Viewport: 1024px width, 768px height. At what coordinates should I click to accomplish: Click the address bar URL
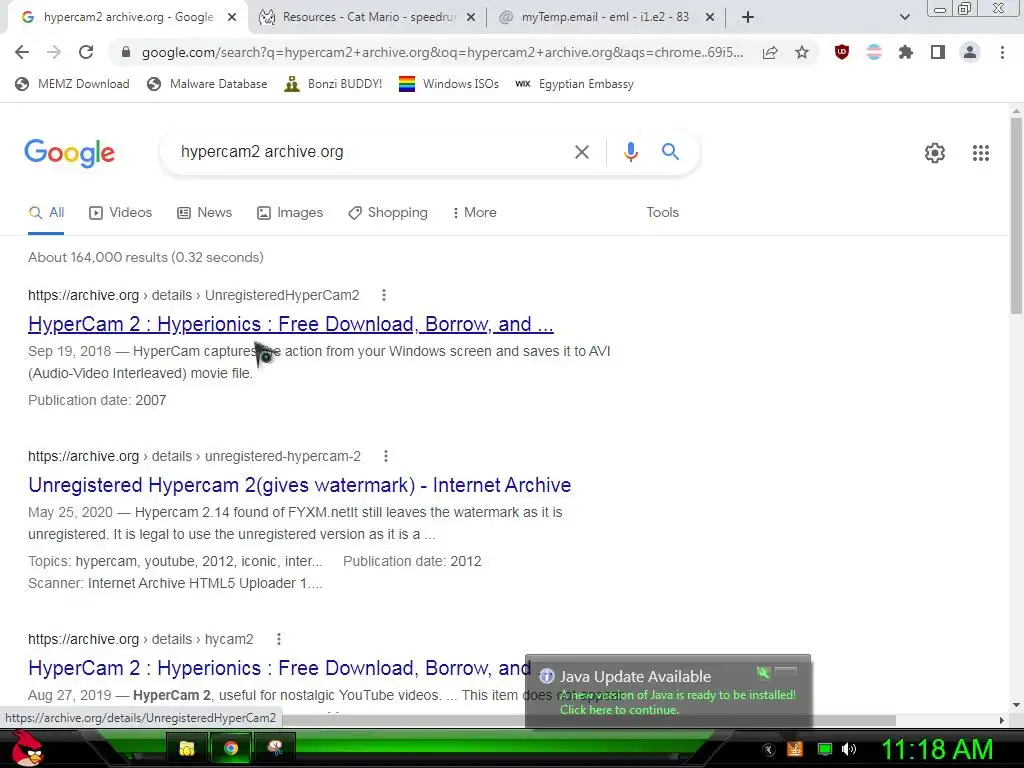443,52
